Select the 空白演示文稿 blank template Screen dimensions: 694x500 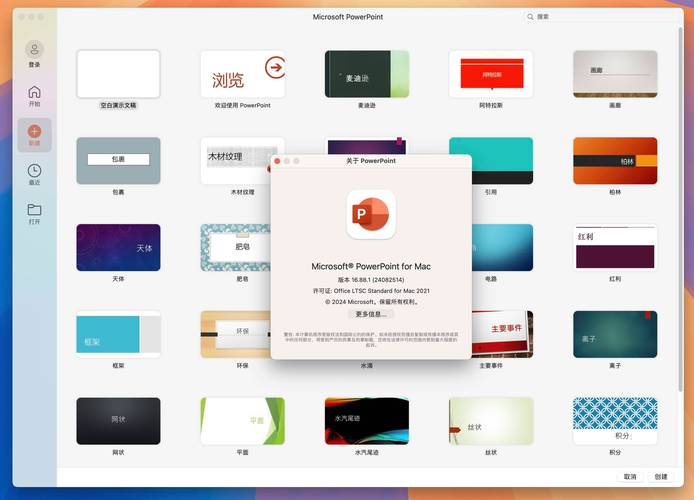[x=118, y=74]
